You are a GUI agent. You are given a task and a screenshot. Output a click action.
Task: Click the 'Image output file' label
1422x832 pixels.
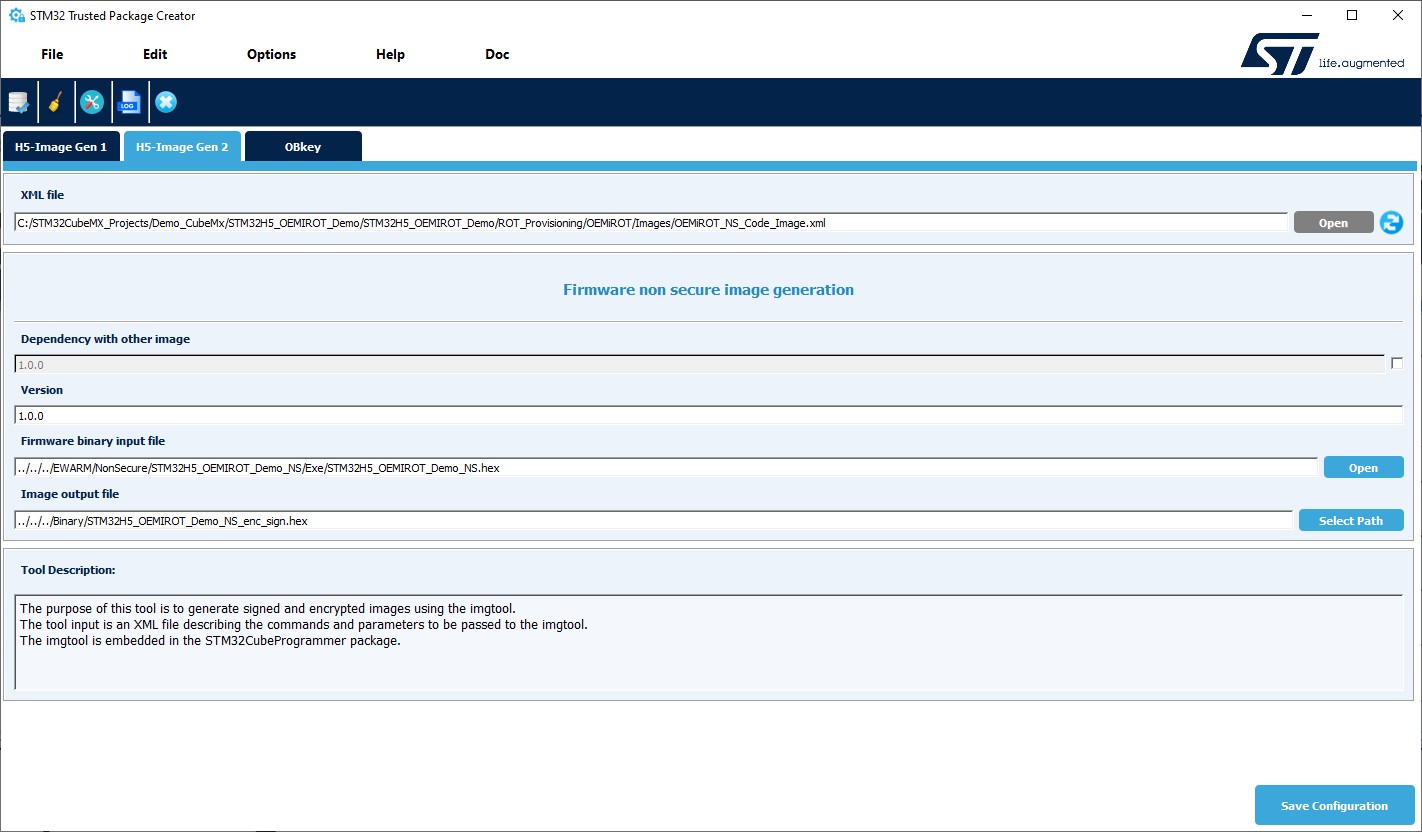pos(70,494)
